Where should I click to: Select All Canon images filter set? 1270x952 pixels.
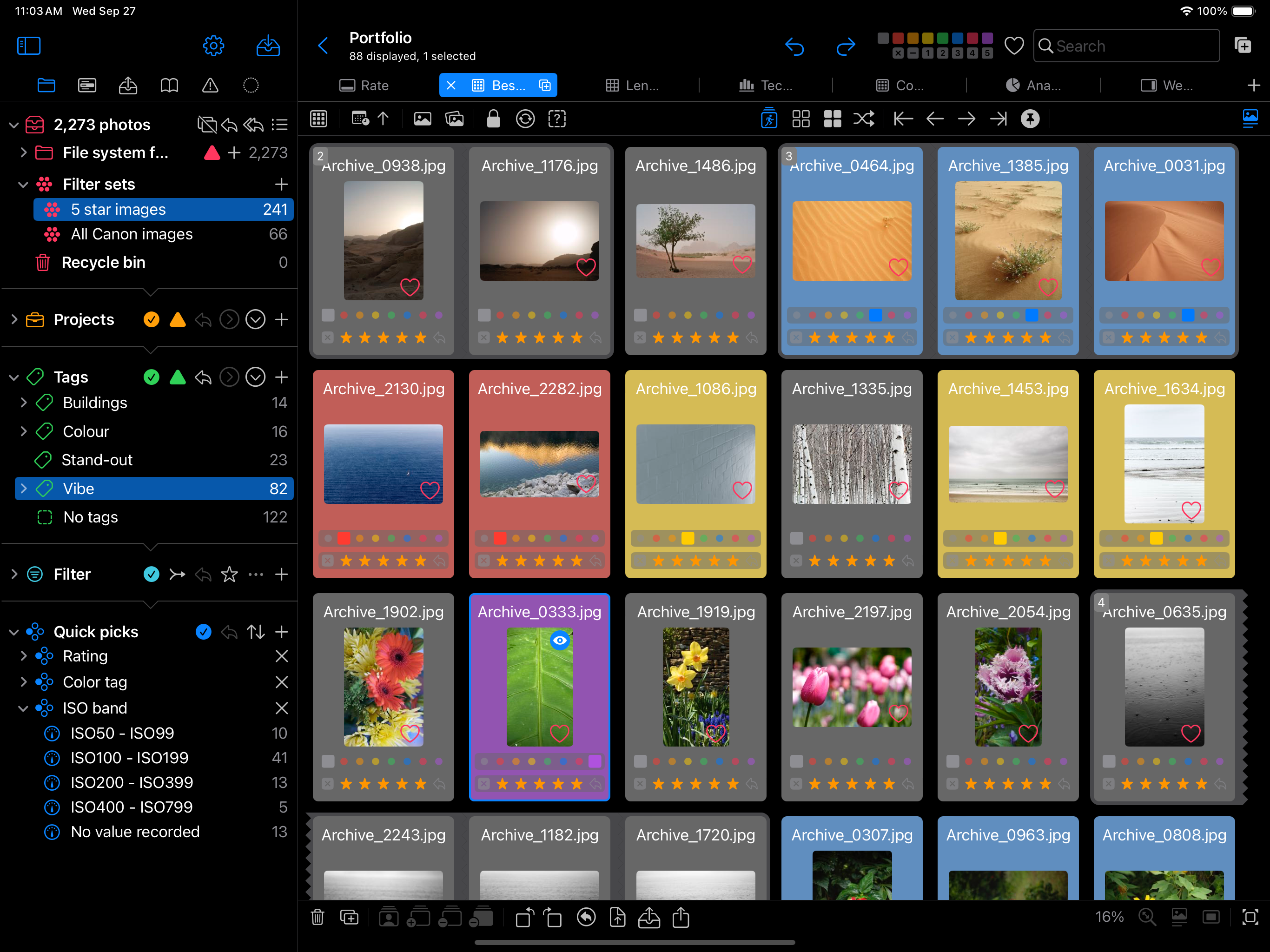164,234
